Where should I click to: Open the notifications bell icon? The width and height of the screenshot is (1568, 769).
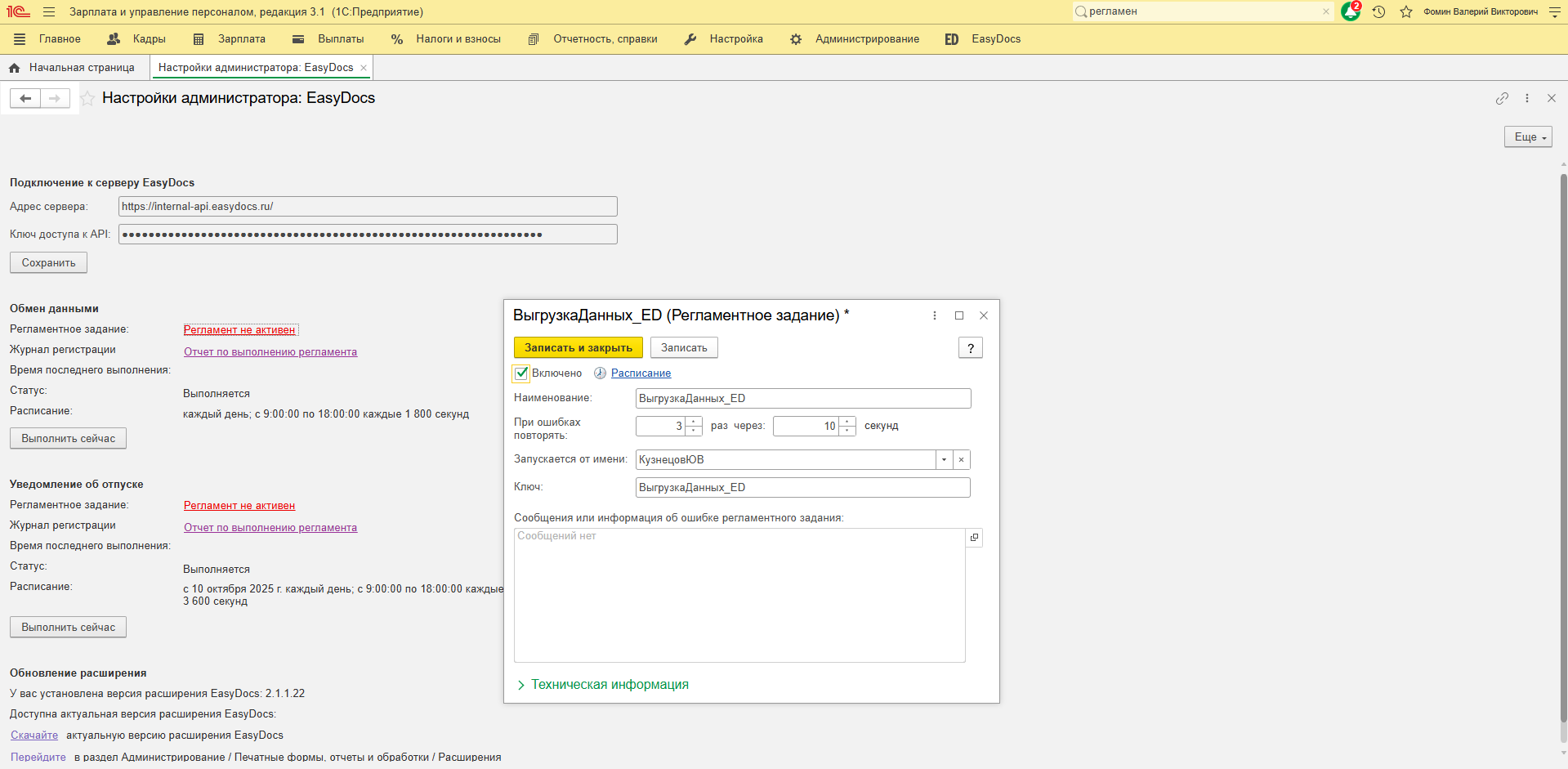click(1350, 11)
